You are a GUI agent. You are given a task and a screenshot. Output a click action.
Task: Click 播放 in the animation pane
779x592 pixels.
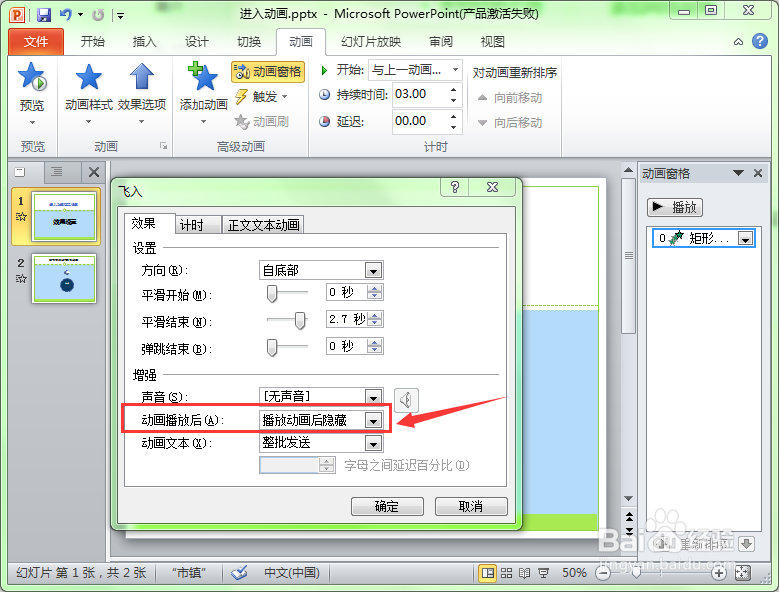click(x=675, y=207)
